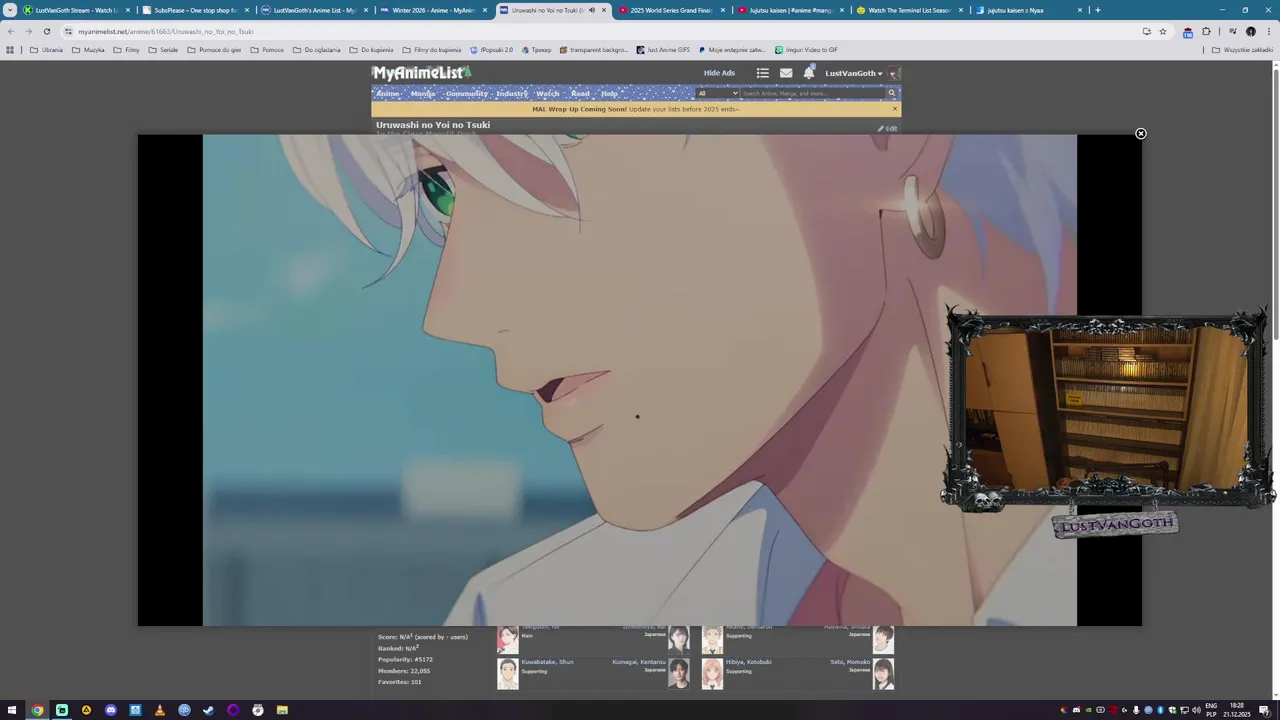Switch to the SubsPlease browser tab
The height and width of the screenshot is (720, 1280).
point(195,10)
